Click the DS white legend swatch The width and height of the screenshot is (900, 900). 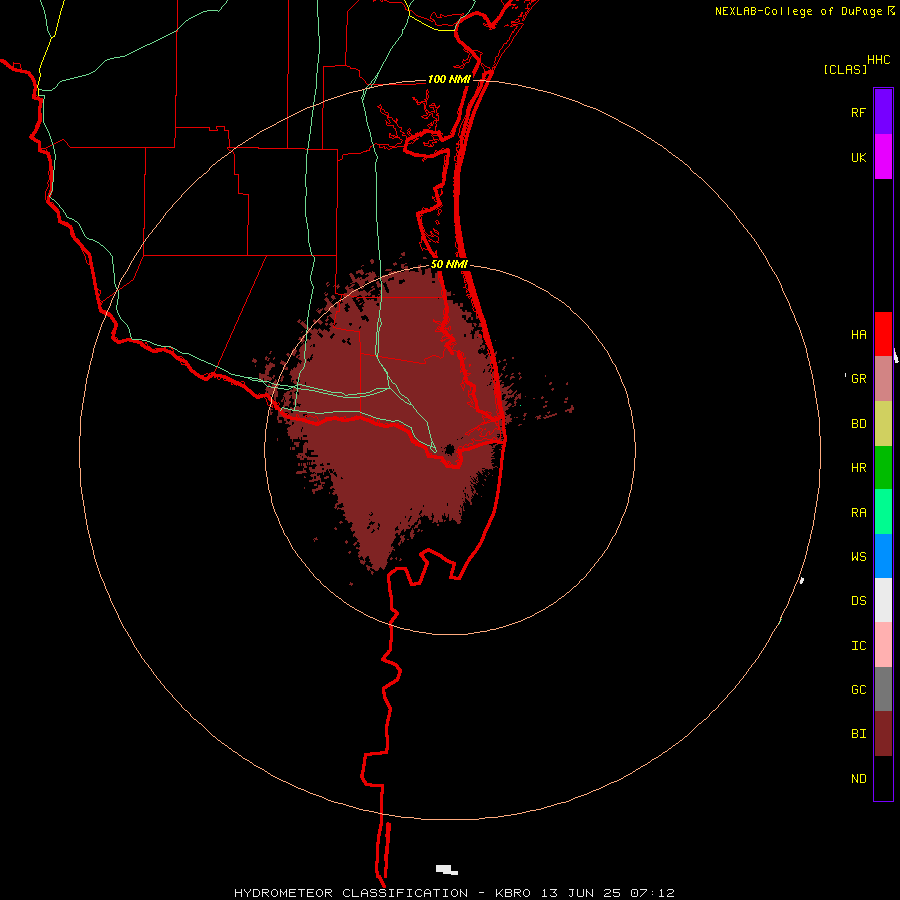883,600
